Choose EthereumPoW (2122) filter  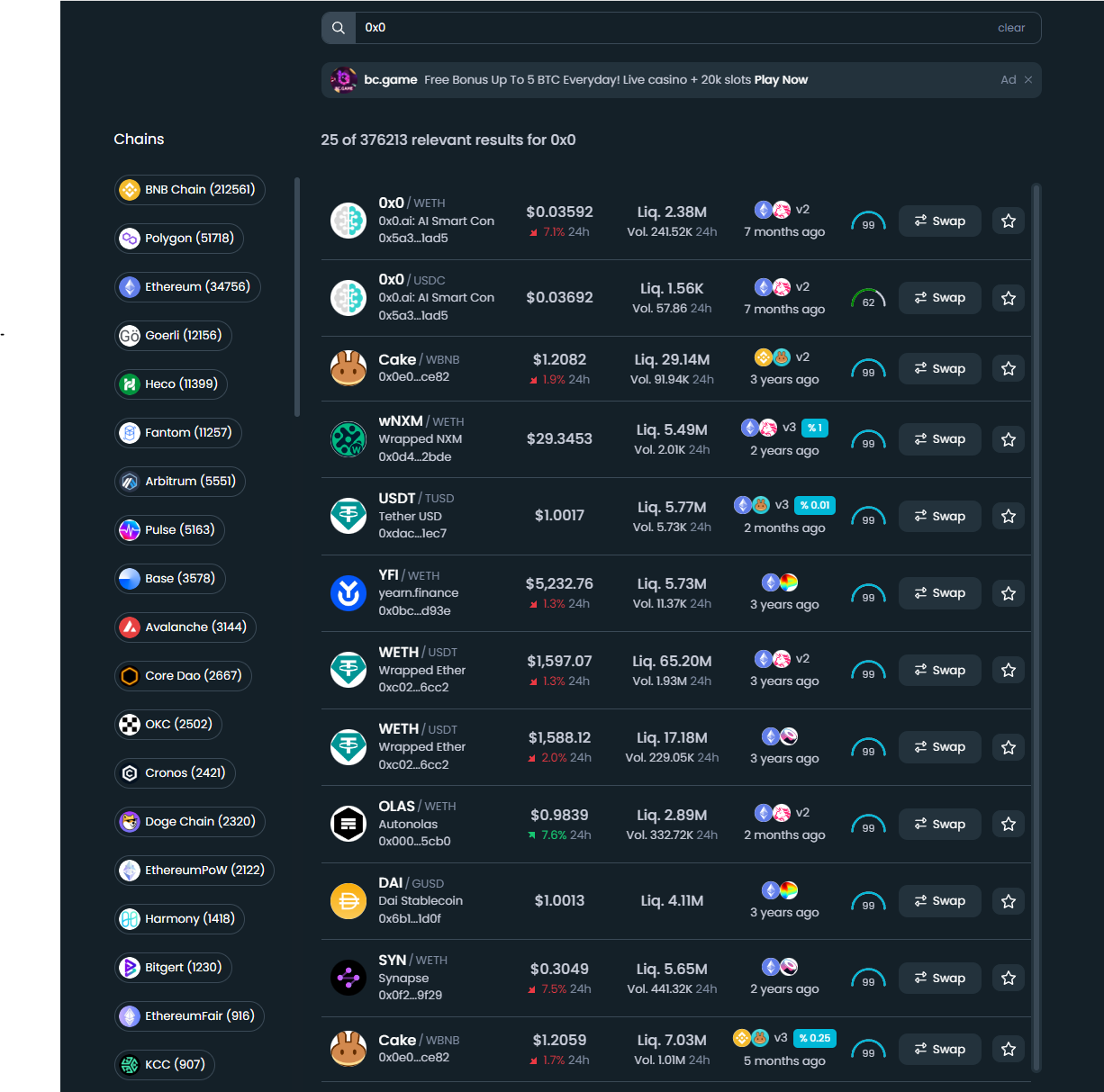coord(195,871)
